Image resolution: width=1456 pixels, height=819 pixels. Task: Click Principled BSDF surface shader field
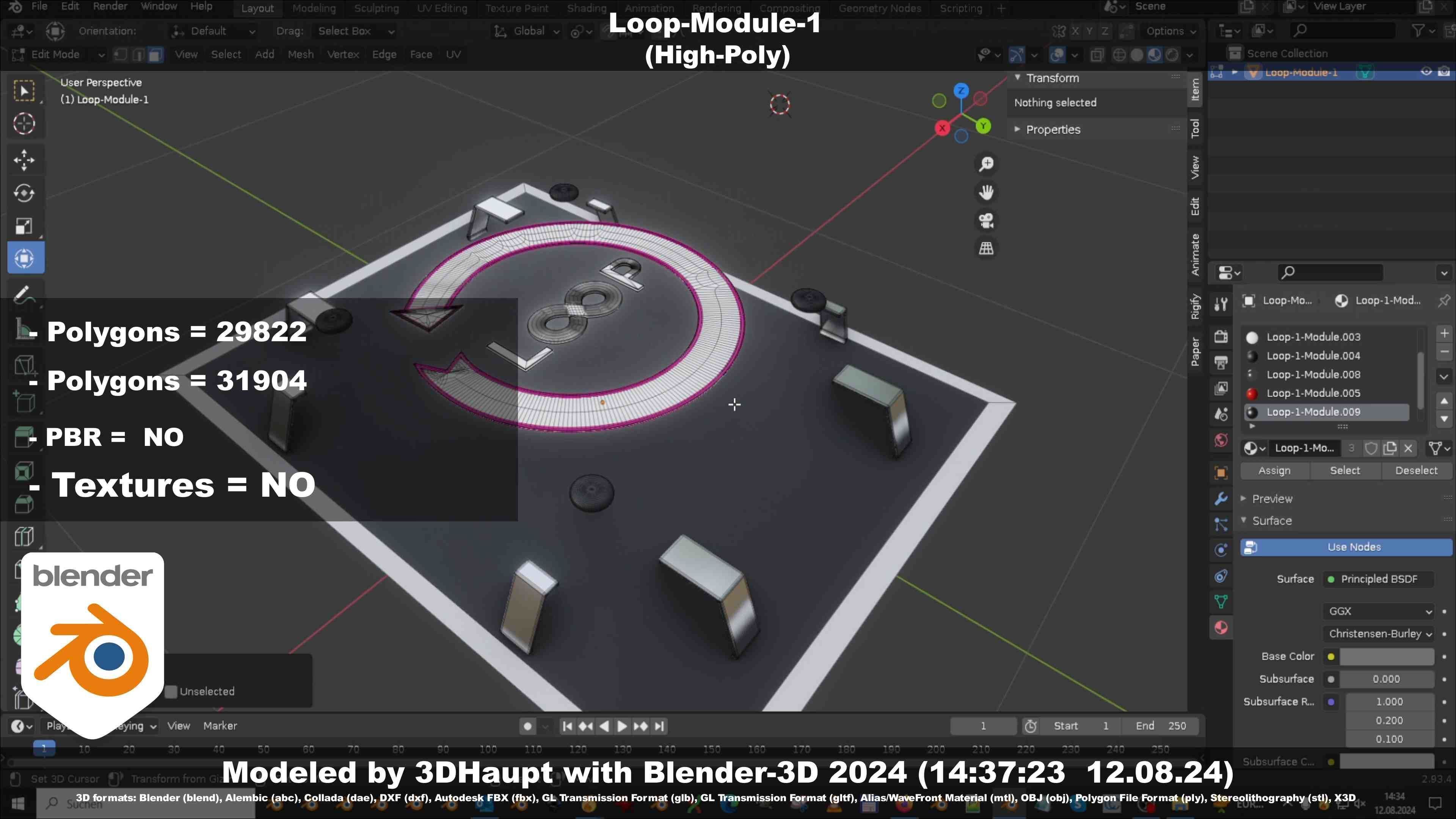[x=1379, y=579]
